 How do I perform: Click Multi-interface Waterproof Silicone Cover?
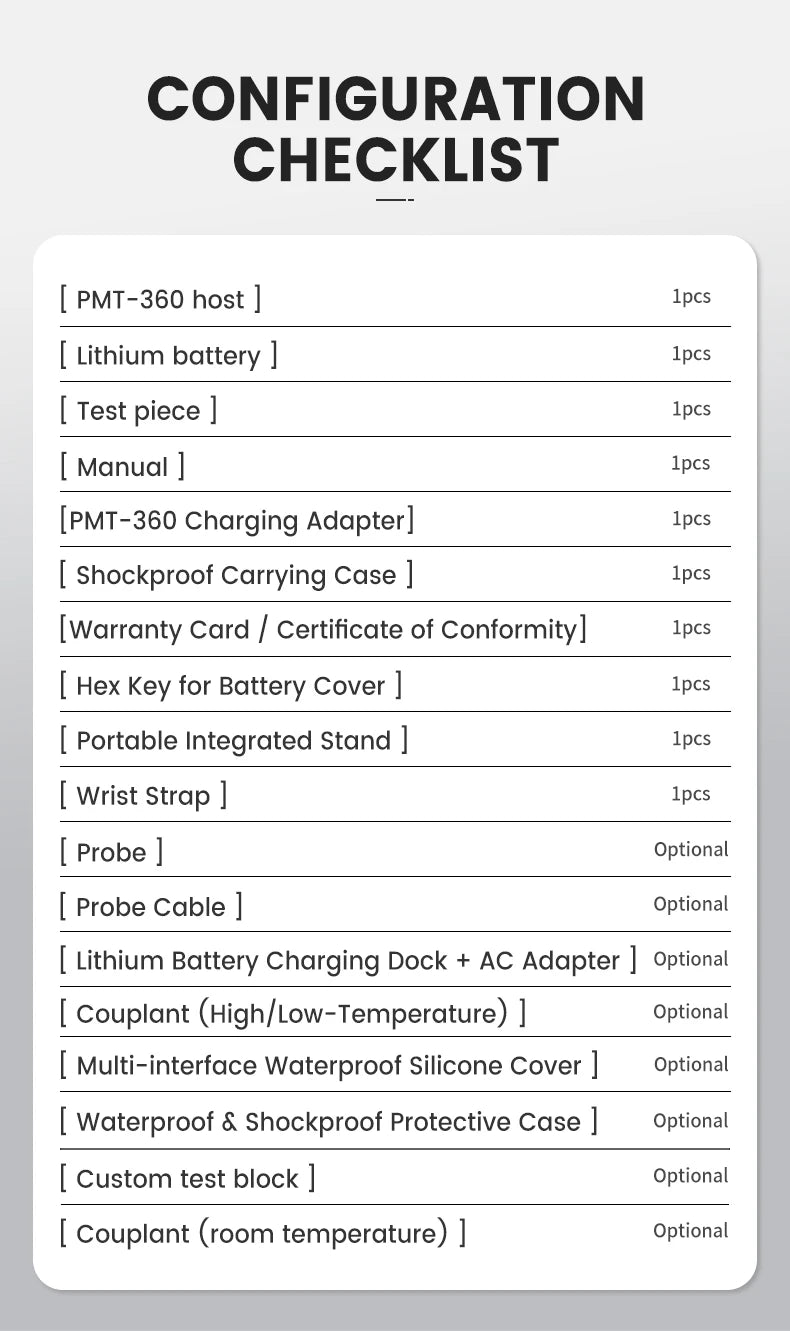coord(329,1065)
